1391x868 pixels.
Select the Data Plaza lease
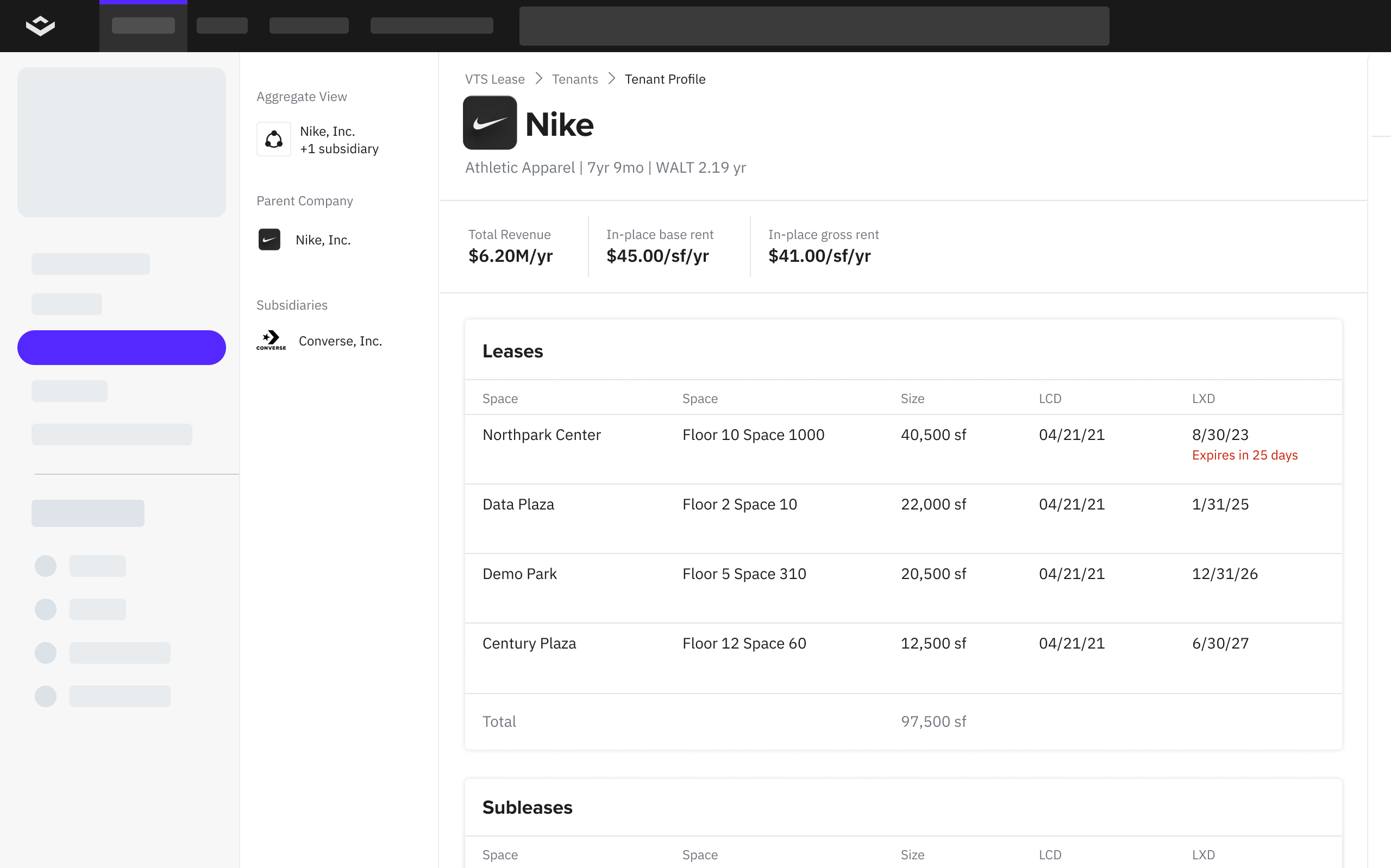coord(903,519)
